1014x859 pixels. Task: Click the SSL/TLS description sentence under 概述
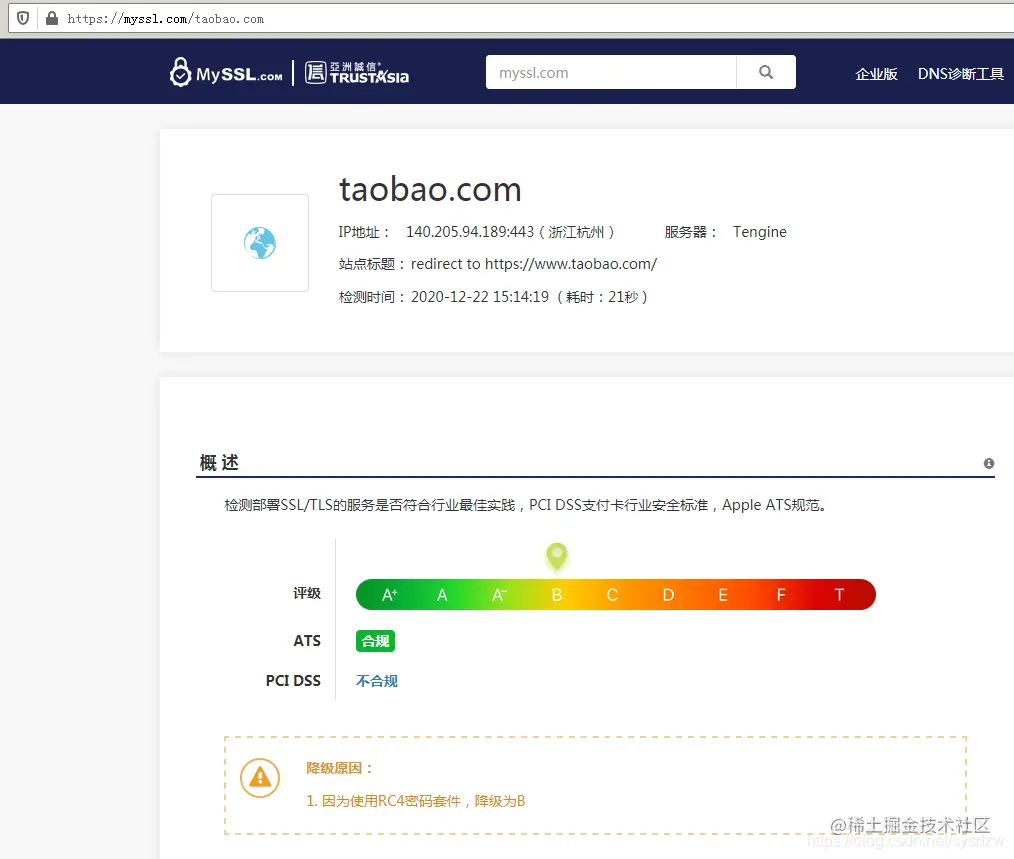[x=525, y=505]
